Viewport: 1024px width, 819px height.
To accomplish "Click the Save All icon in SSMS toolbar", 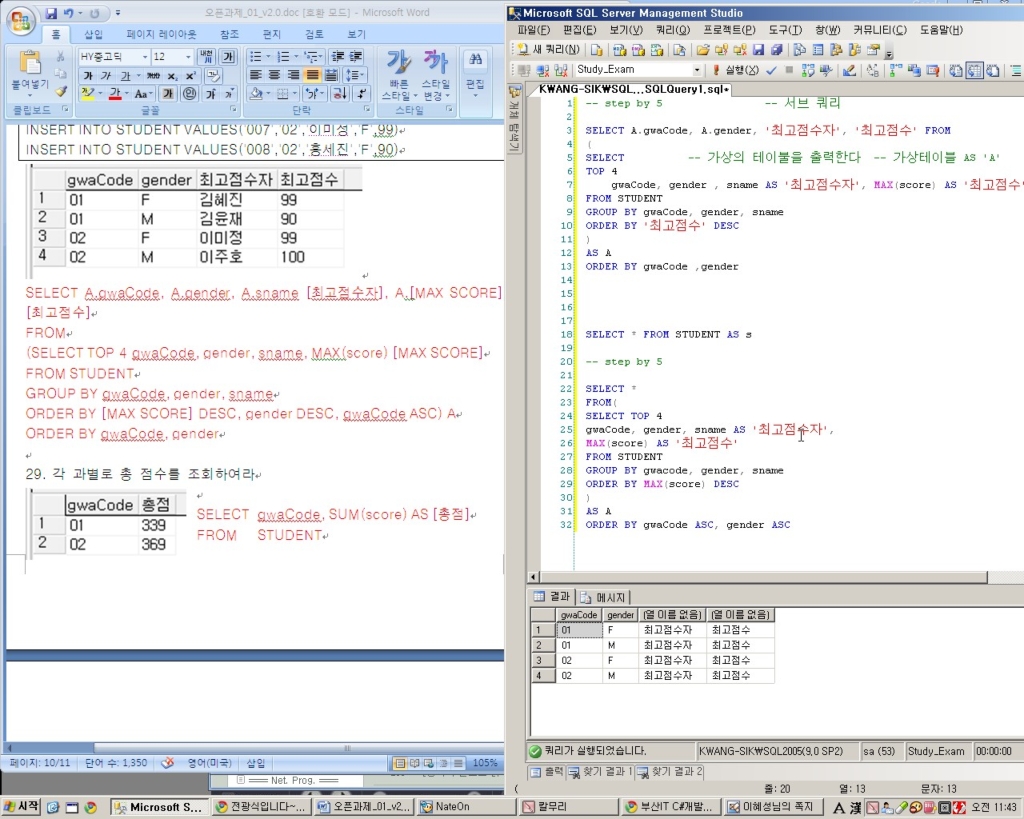I will [x=776, y=50].
